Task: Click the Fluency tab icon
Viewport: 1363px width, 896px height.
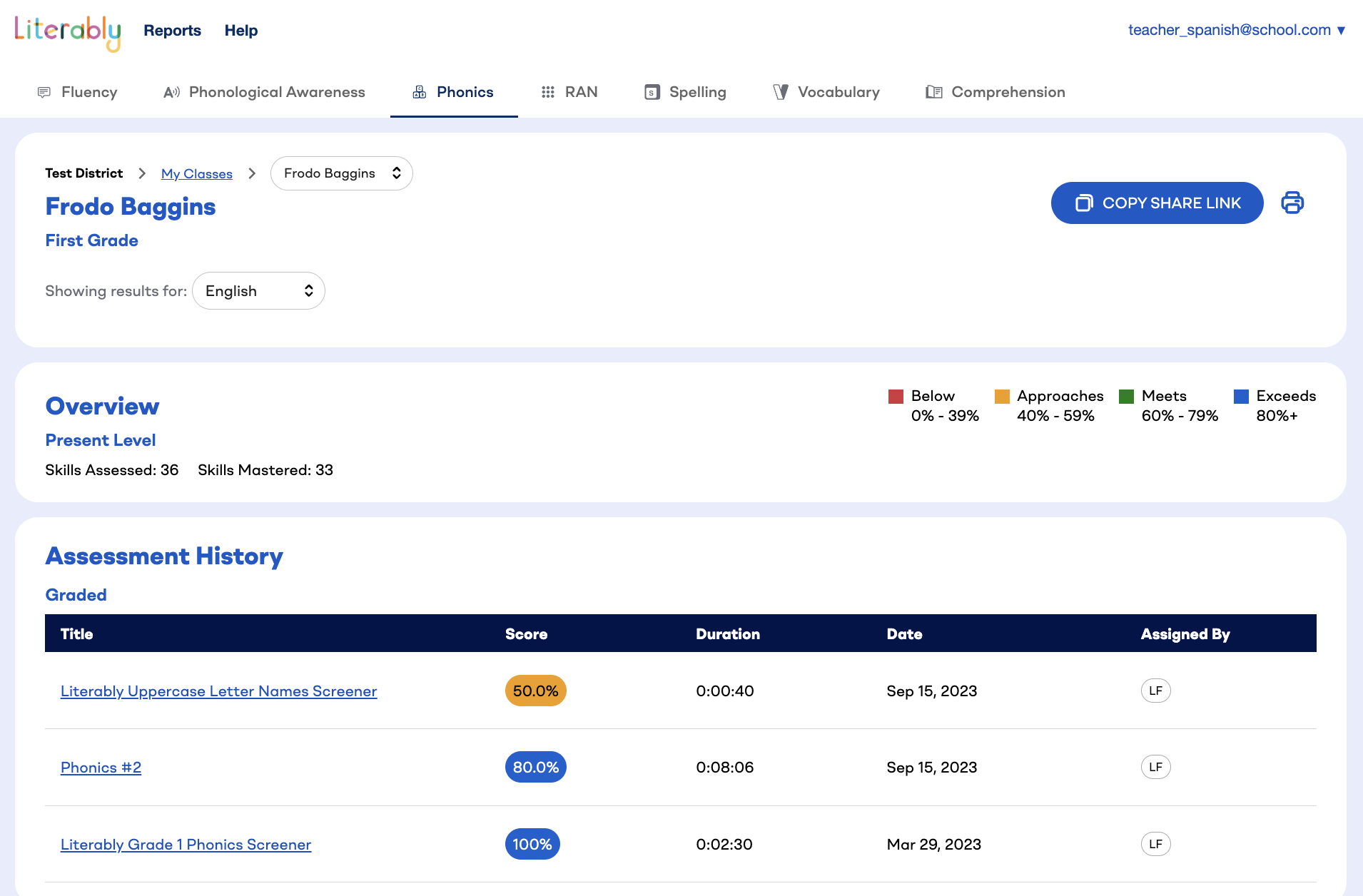Action: click(x=44, y=92)
